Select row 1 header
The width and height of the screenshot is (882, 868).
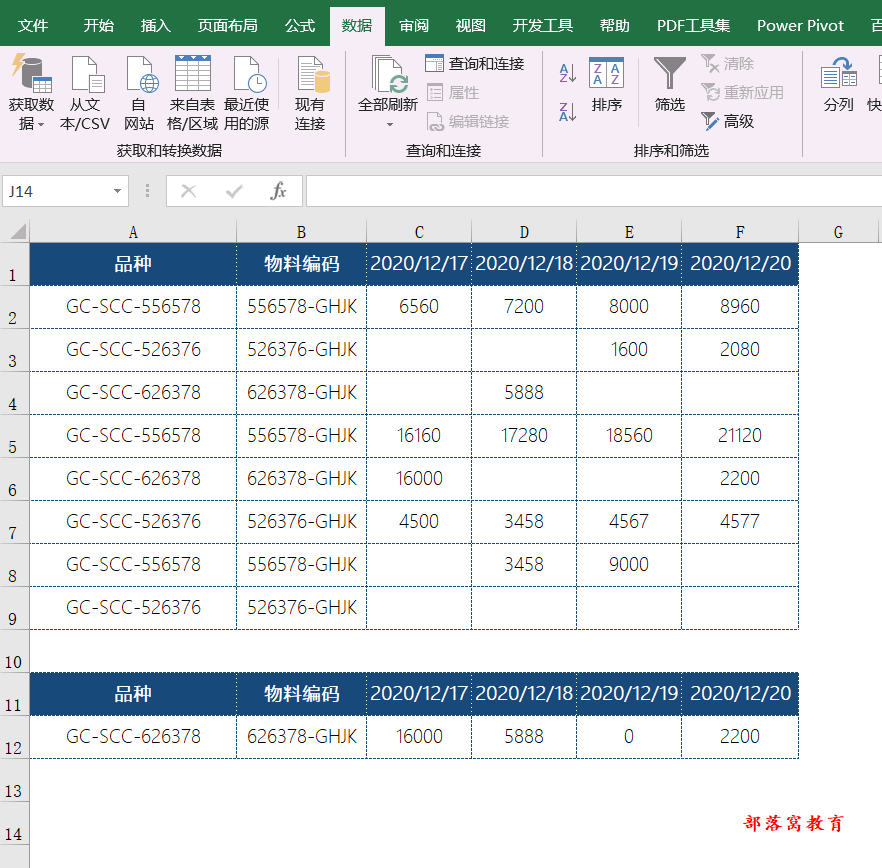pyautogui.click(x=14, y=264)
